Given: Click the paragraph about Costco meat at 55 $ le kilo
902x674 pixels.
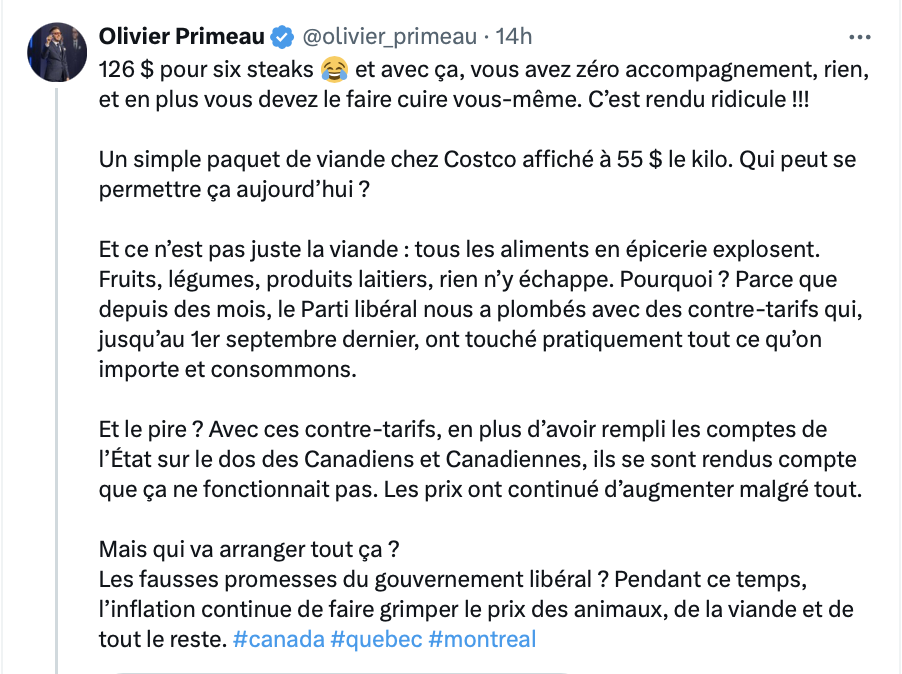Looking at the screenshot, I should pyautogui.click(x=477, y=174).
